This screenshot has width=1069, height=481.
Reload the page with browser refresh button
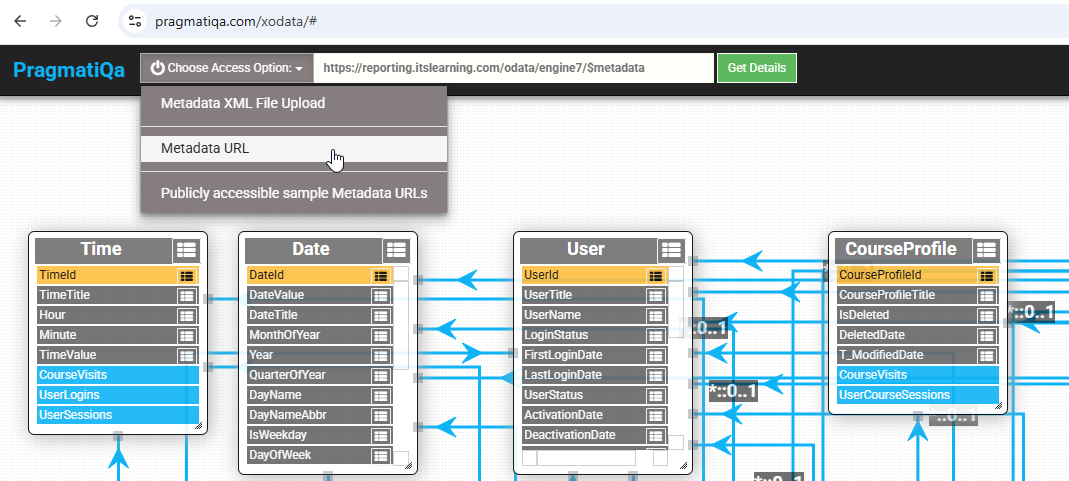coord(91,20)
